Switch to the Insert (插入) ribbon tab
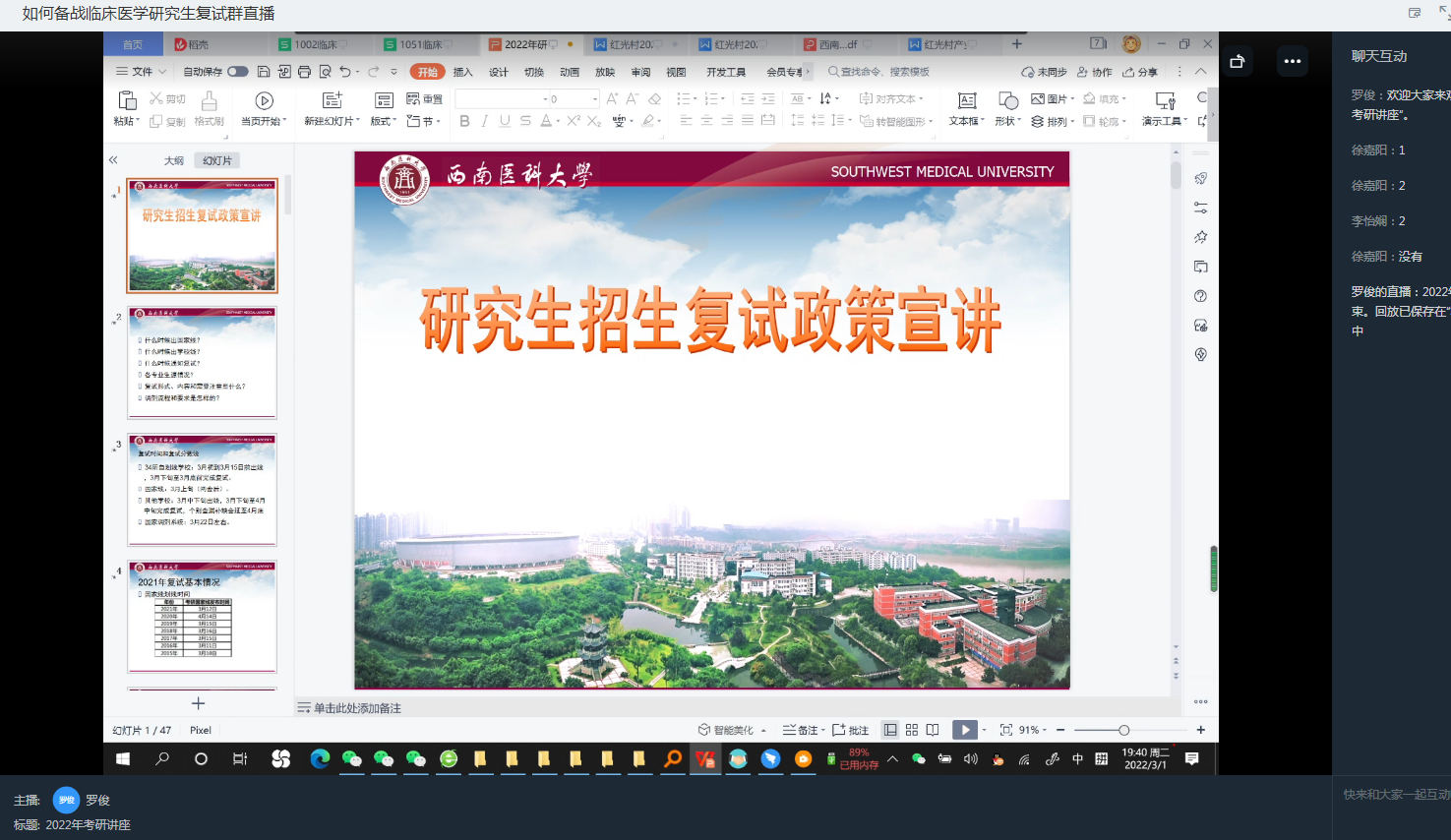 click(x=462, y=72)
